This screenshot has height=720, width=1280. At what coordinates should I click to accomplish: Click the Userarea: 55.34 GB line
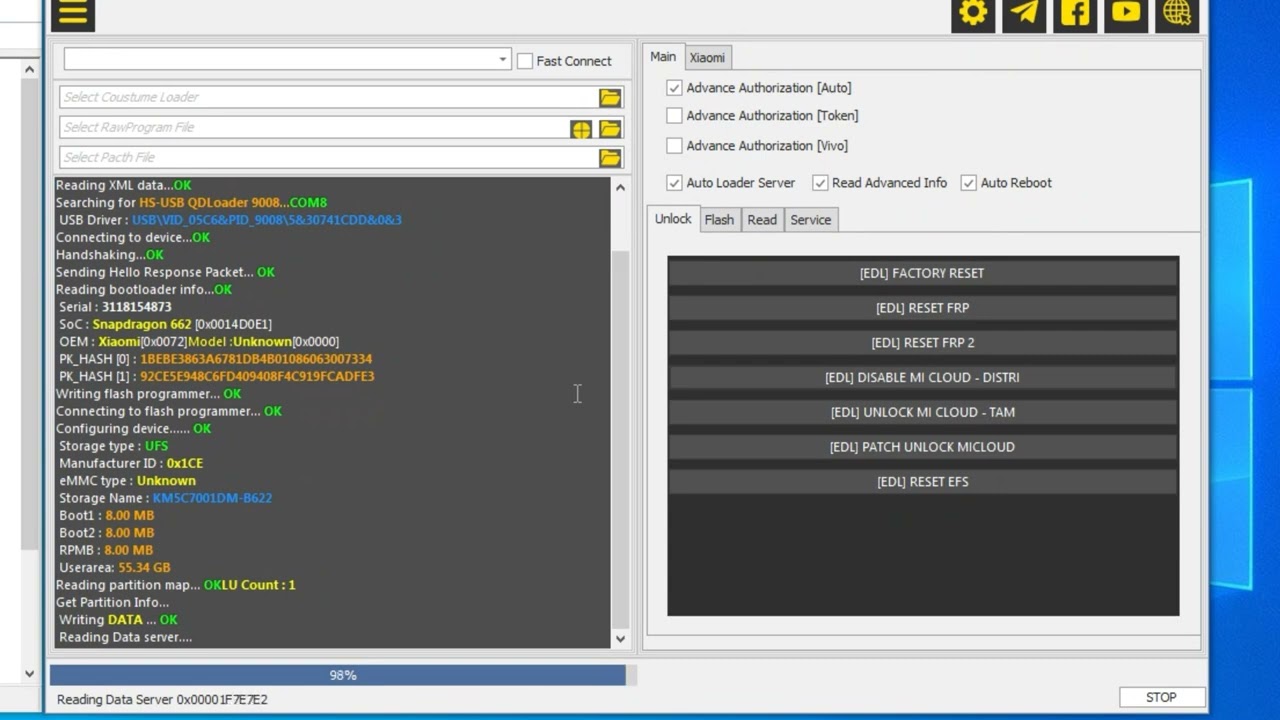pos(114,568)
